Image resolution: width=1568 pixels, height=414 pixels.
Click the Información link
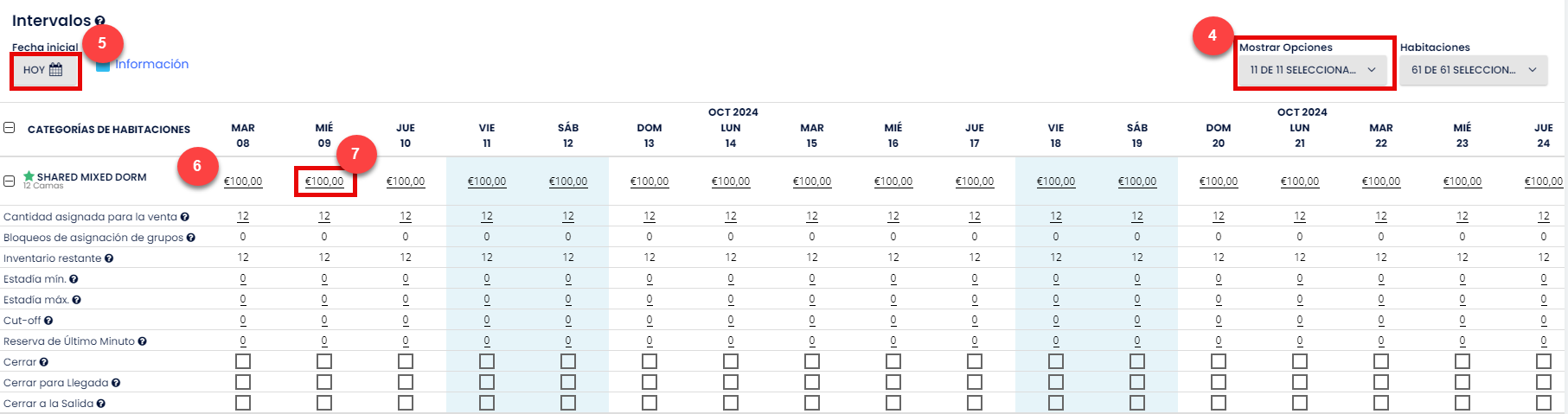click(152, 64)
